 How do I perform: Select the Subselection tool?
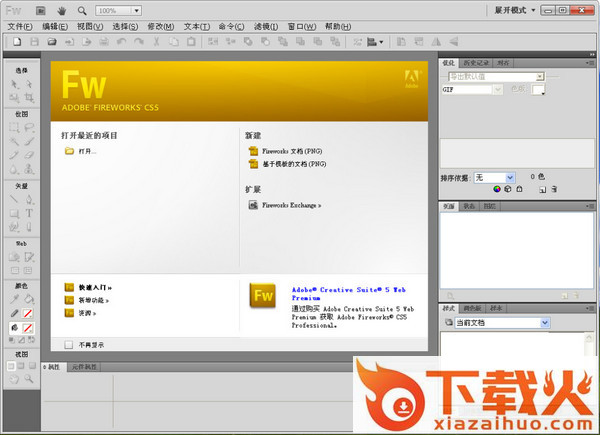[x=29, y=84]
